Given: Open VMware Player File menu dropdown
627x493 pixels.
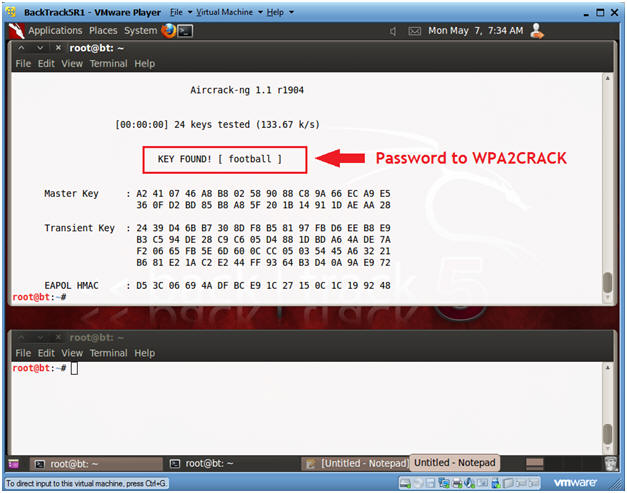Looking at the screenshot, I should click(x=181, y=12).
